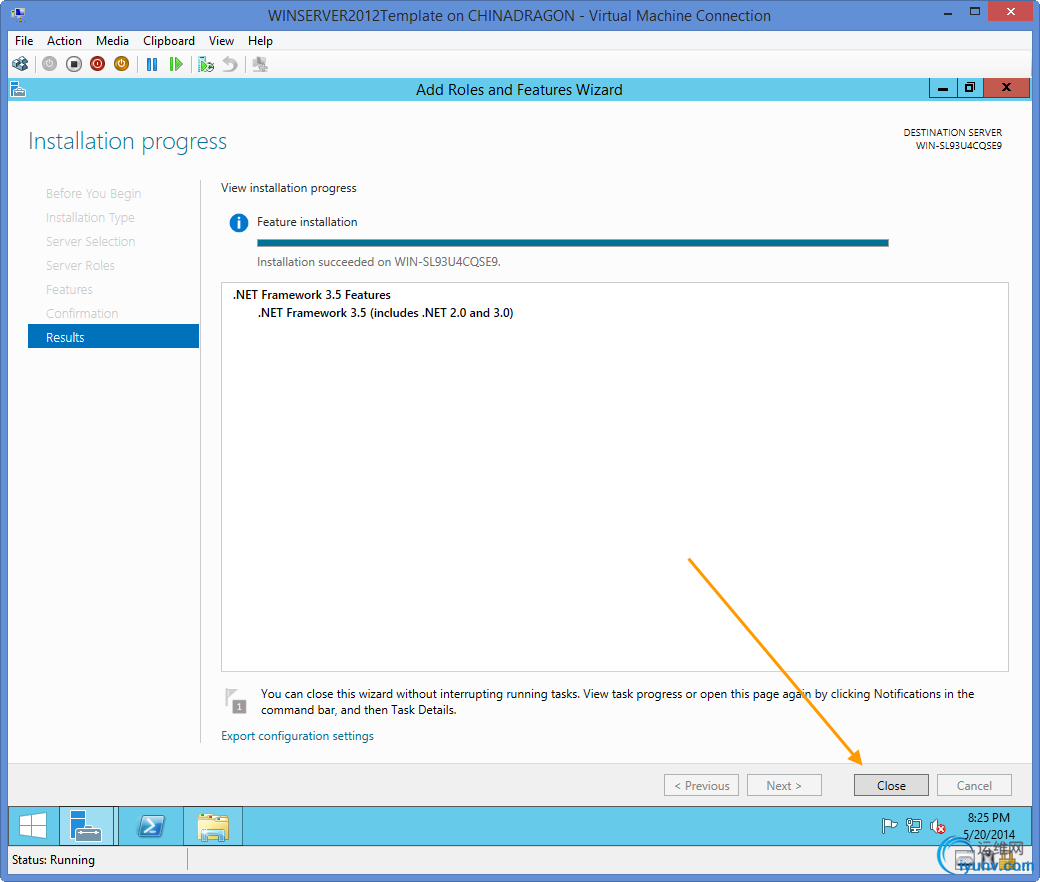Click the Revert undo-arrow toolbar icon
The image size is (1040, 882).
(x=229, y=64)
